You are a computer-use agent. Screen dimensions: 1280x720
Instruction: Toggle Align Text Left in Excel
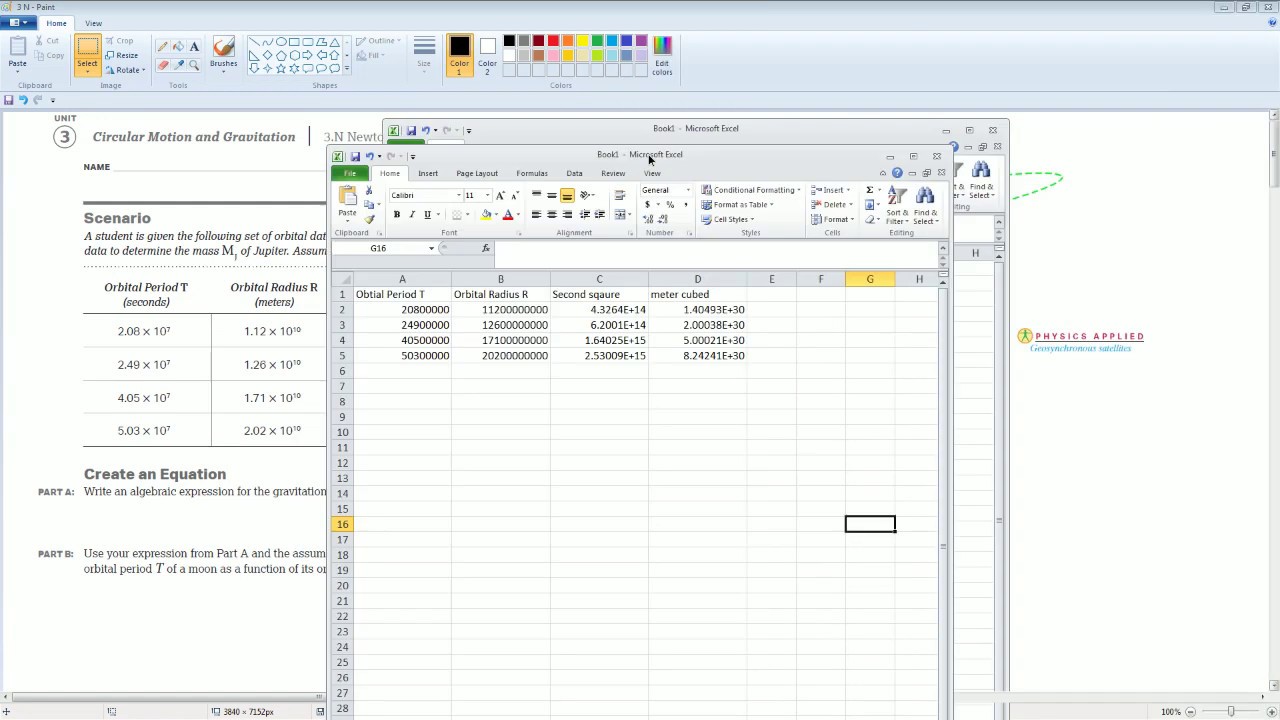click(536, 215)
